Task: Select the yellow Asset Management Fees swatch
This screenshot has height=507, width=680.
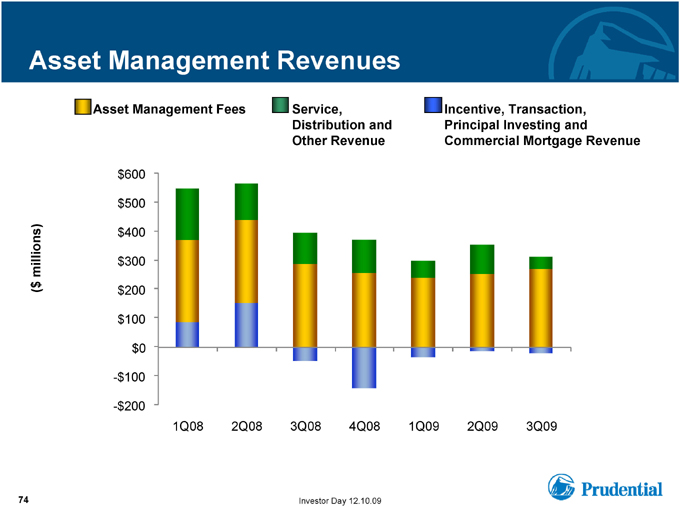Action: click(82, 107)
